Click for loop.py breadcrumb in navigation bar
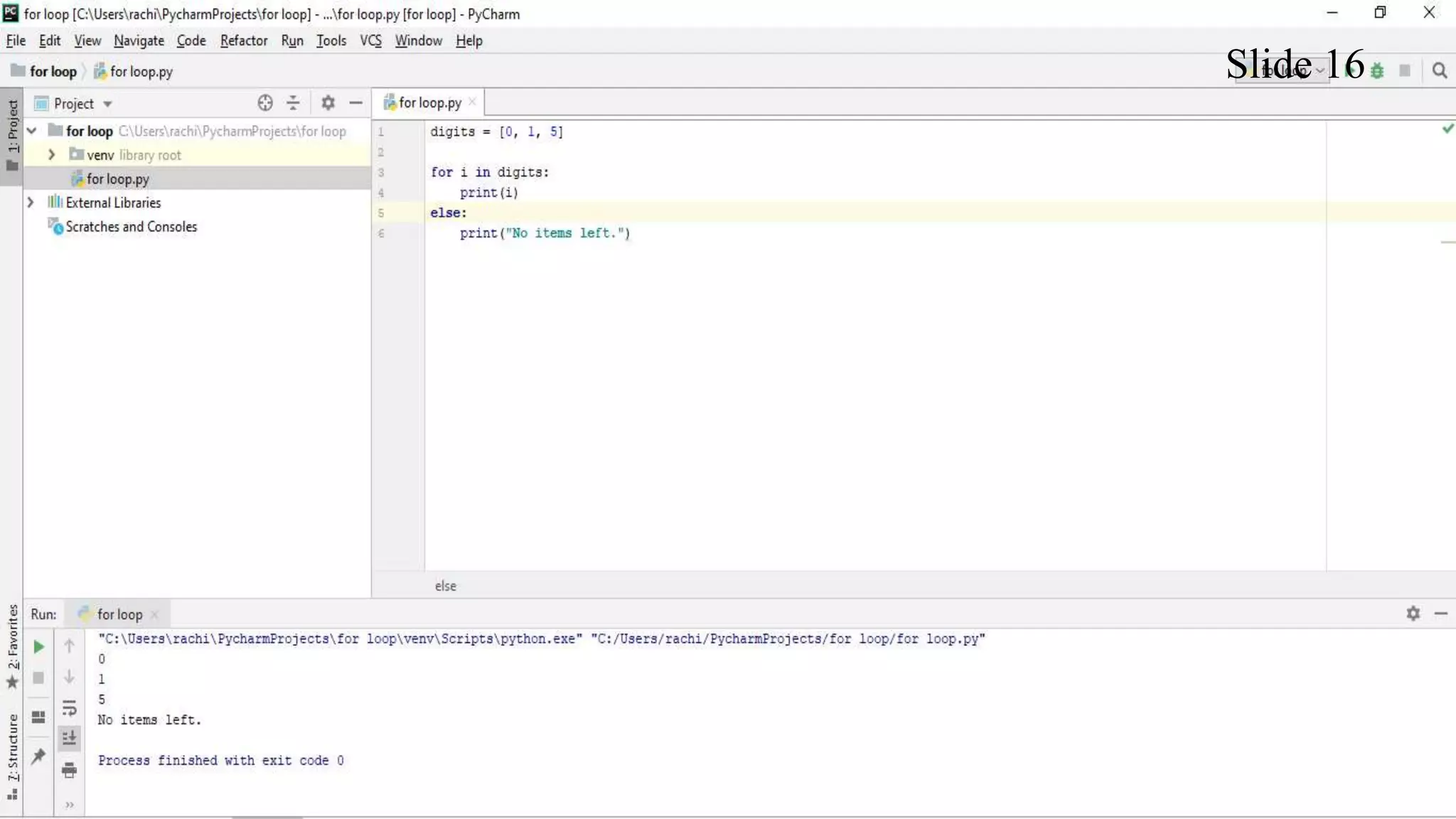1456x819 pixels. 134,71
